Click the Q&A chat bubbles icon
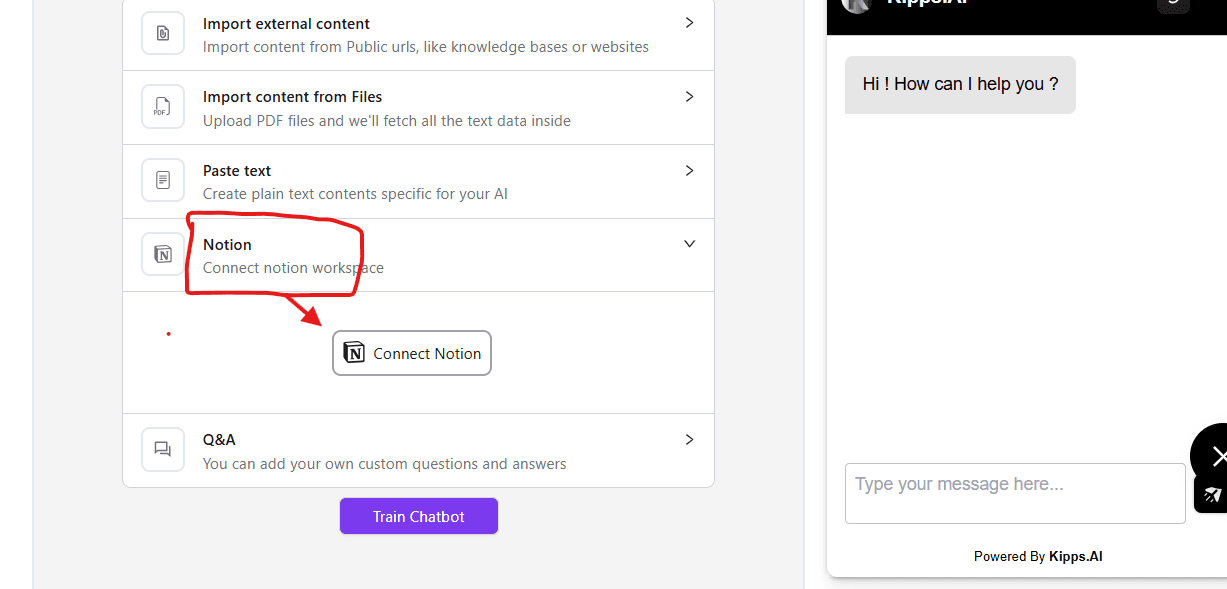 pos(163,450)
